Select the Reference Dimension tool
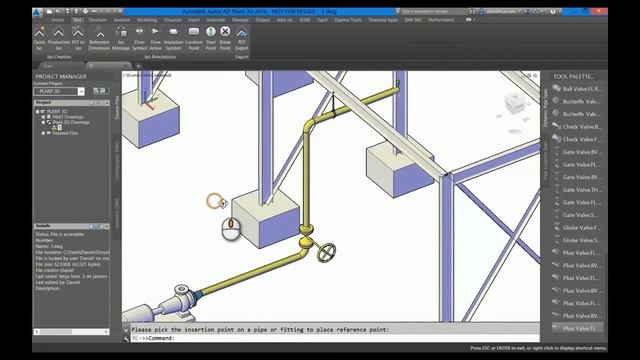Screen dimensions: 640x360 [x=99, y=38]
